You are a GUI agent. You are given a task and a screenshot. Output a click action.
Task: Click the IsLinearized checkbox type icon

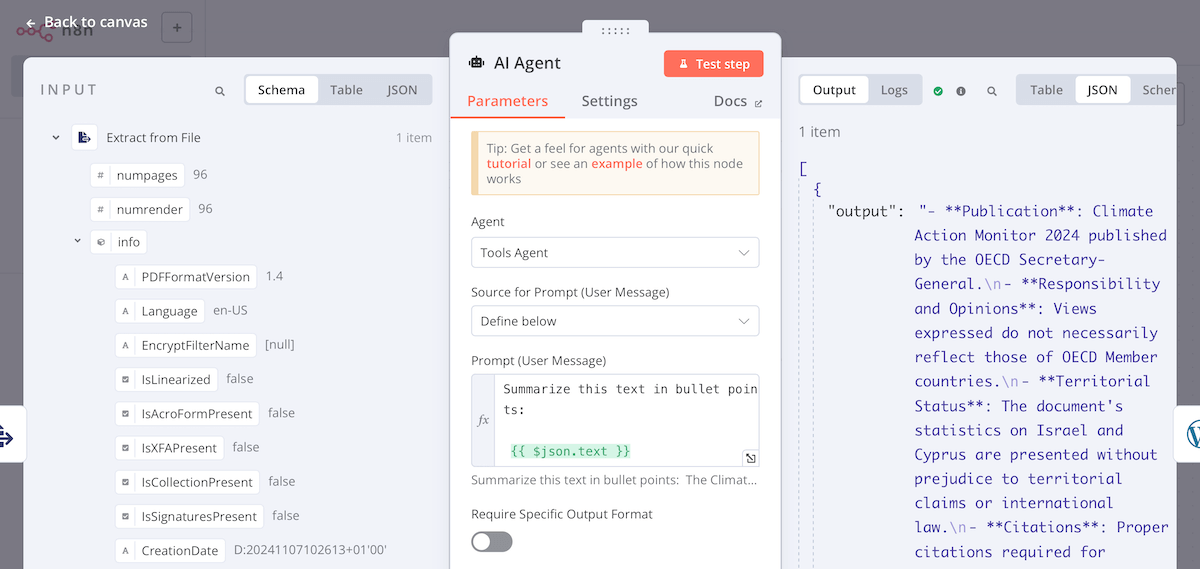pyautogui.click(x=125, y=380)
